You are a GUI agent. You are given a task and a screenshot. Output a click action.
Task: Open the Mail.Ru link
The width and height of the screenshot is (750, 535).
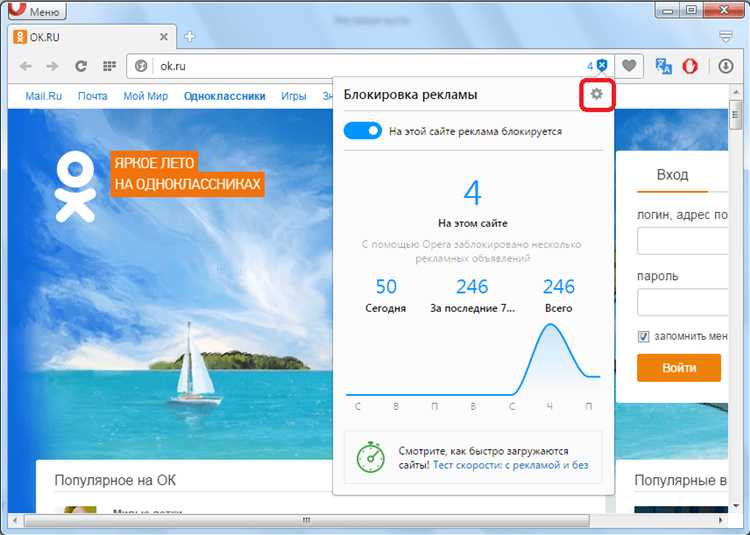(x=44, y=96)
